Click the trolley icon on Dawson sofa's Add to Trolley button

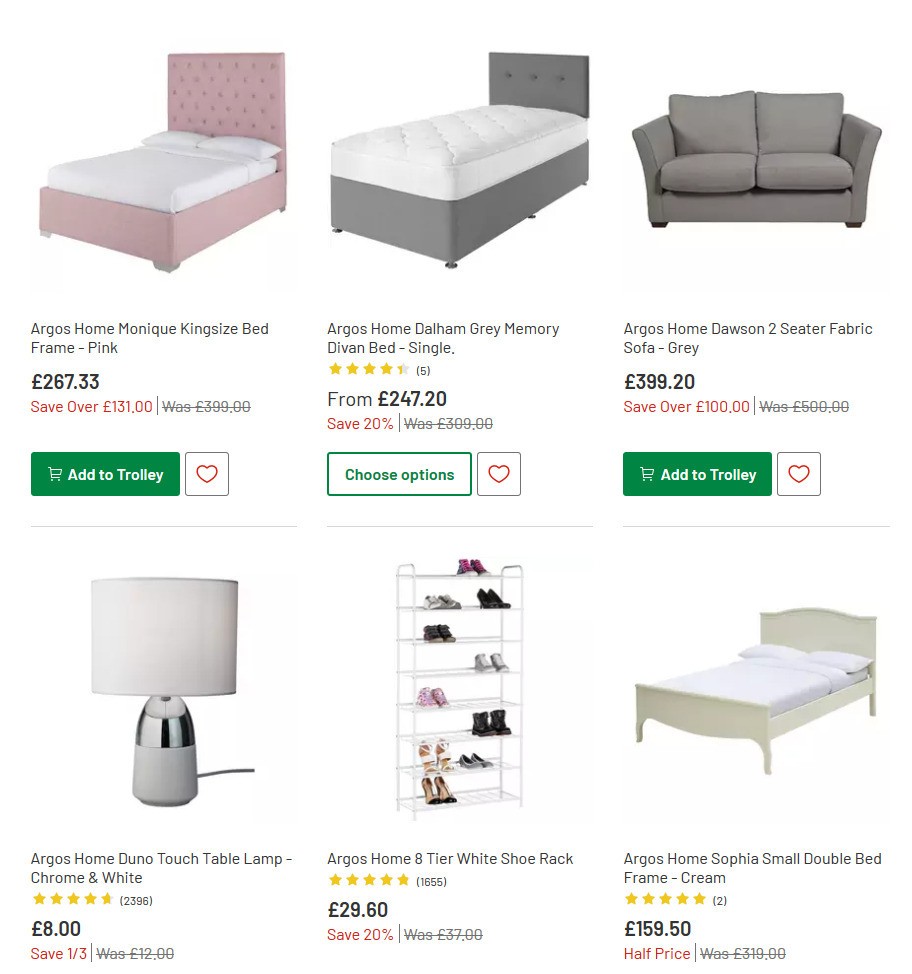pyautogui.click(x=646, y=474)
